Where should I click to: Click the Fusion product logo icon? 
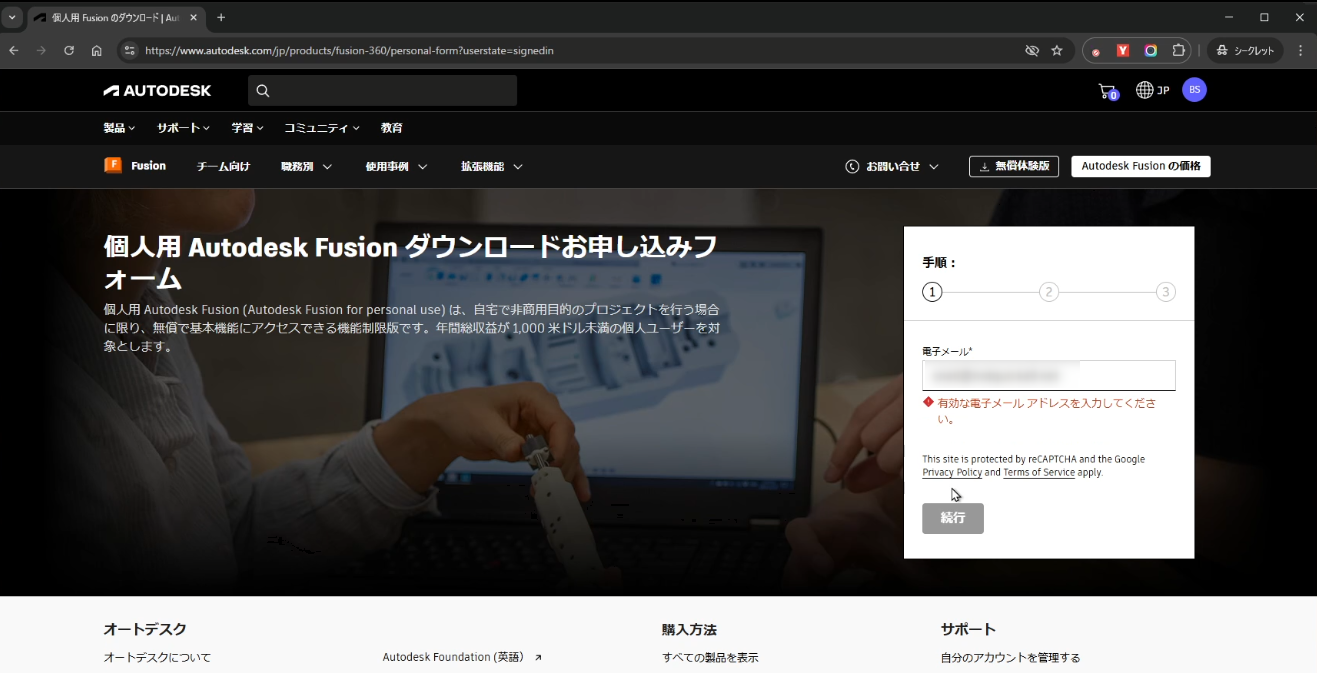(x=113, y=166)
